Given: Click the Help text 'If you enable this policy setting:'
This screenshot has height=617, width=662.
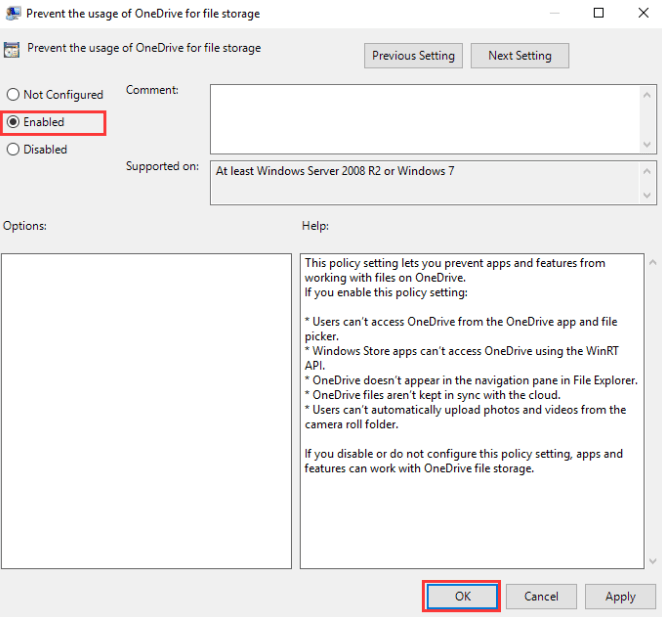Looking at the screenshot, I should (x=386, y=292).
